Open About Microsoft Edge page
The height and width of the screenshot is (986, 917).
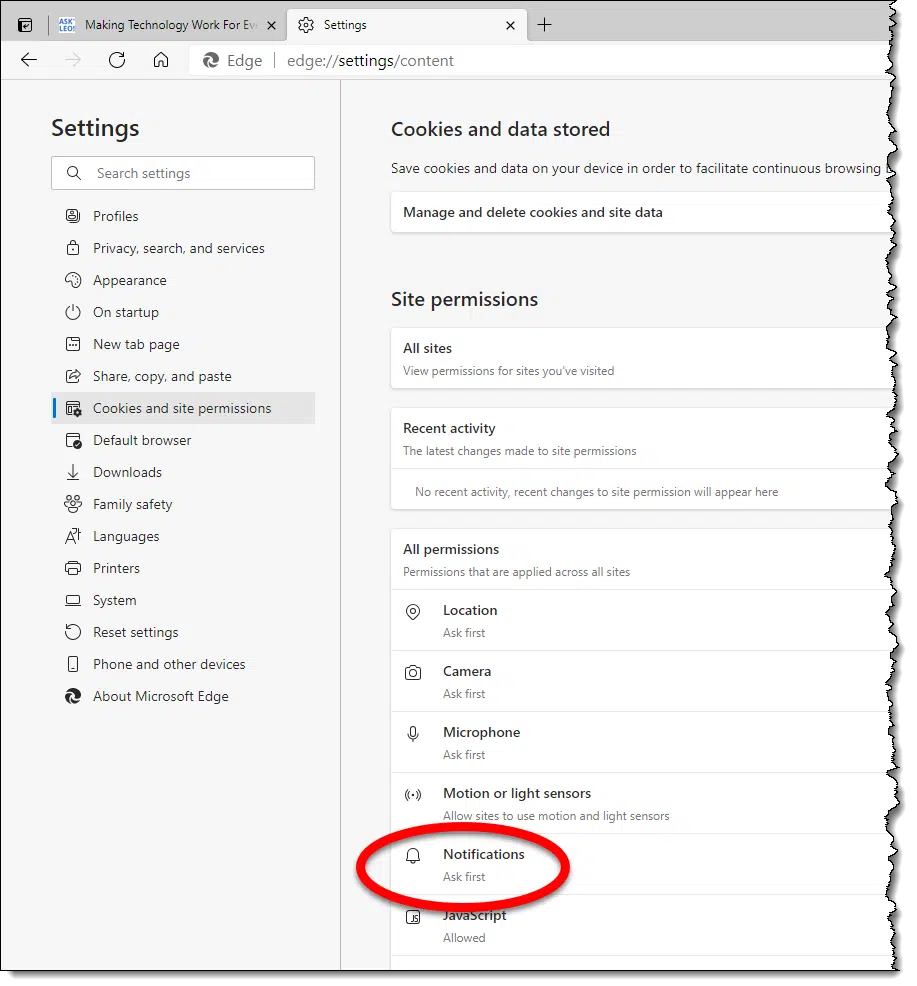tap(183, 696)
